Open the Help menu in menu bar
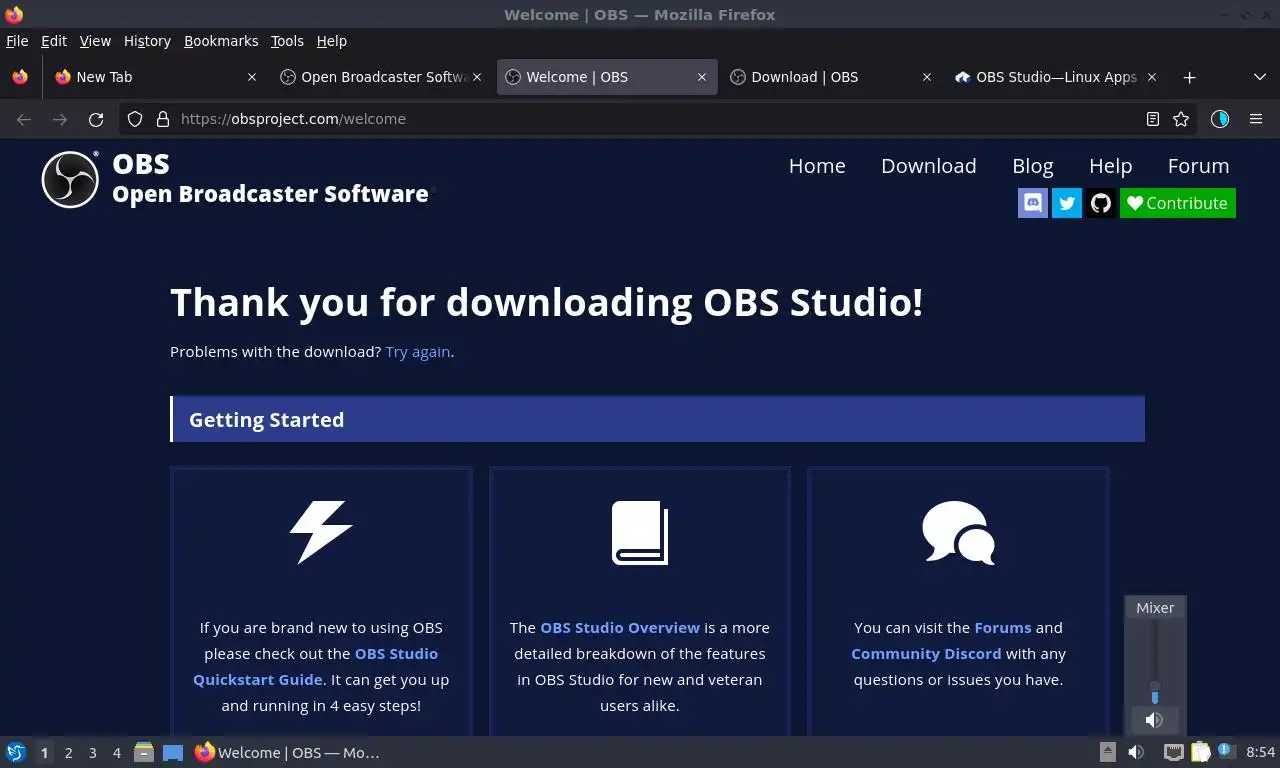Image resolution: width=1280 pixels, height=768 pixels. click(331, 41)
